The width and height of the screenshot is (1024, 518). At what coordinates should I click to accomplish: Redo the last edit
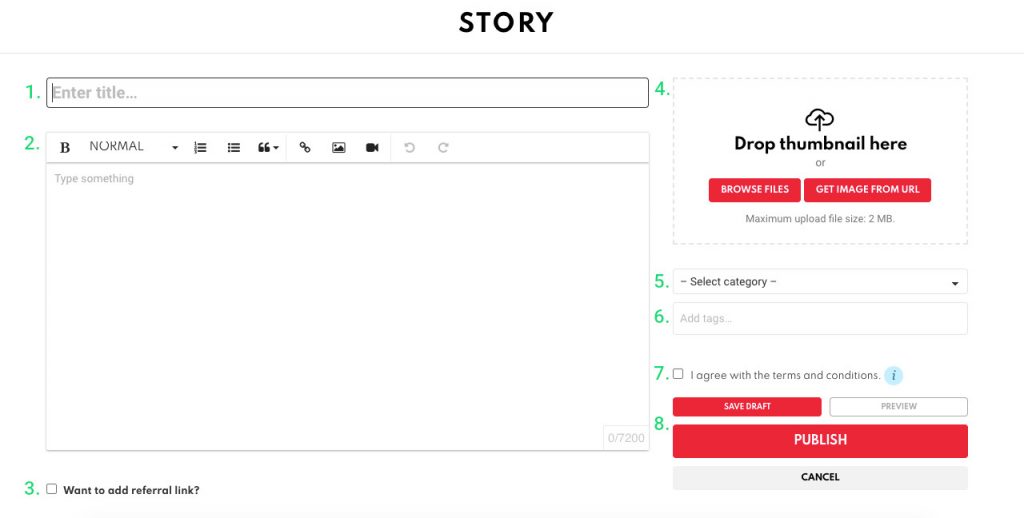tap(443, 148)
